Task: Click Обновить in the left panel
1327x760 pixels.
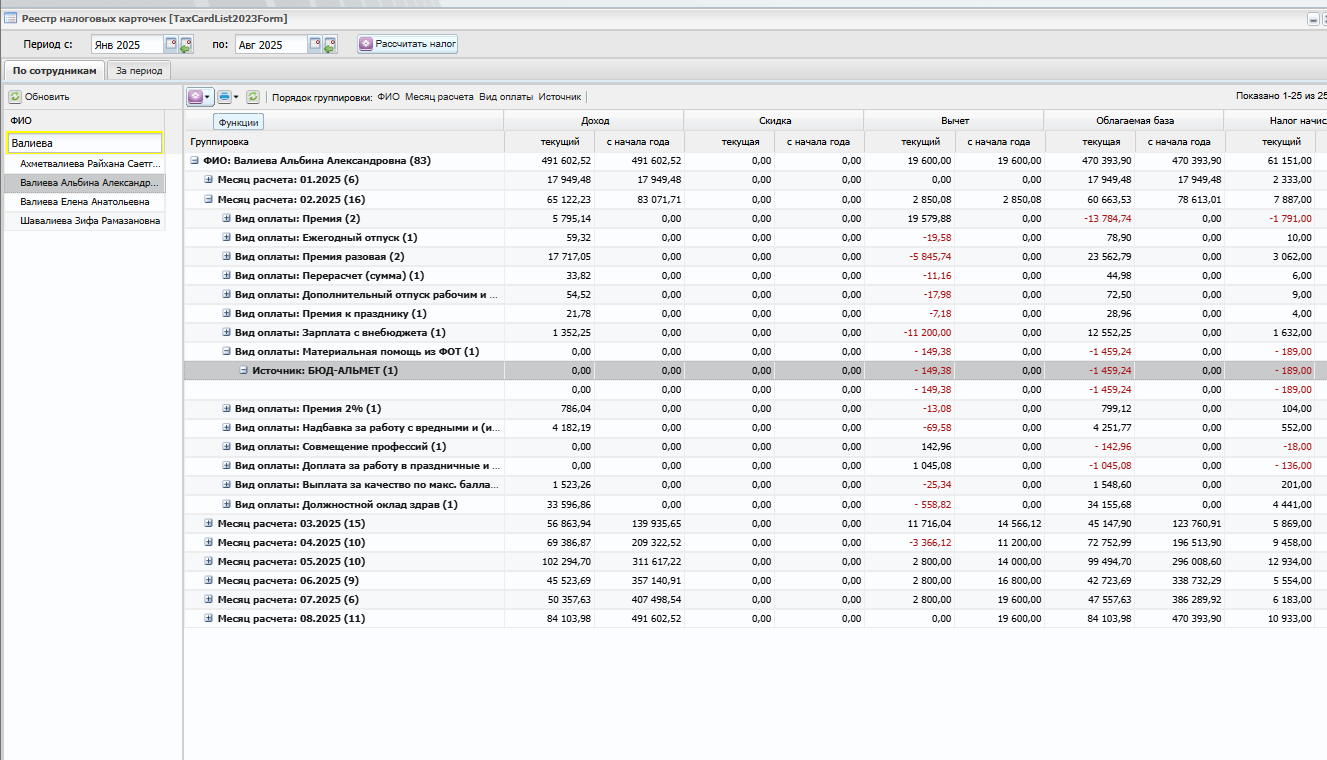Action: click(39, 97)
